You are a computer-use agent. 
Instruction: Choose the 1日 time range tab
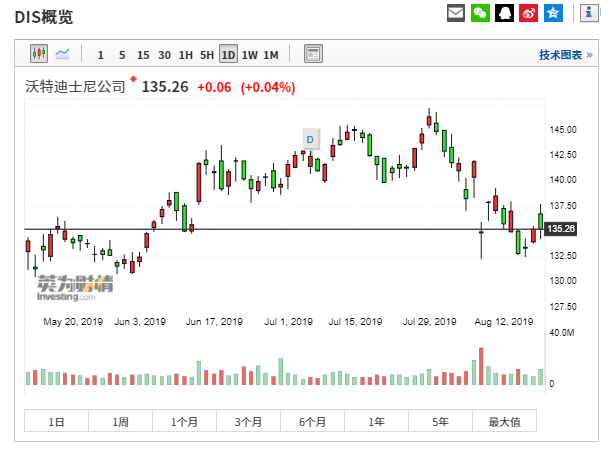pos(56,421)
